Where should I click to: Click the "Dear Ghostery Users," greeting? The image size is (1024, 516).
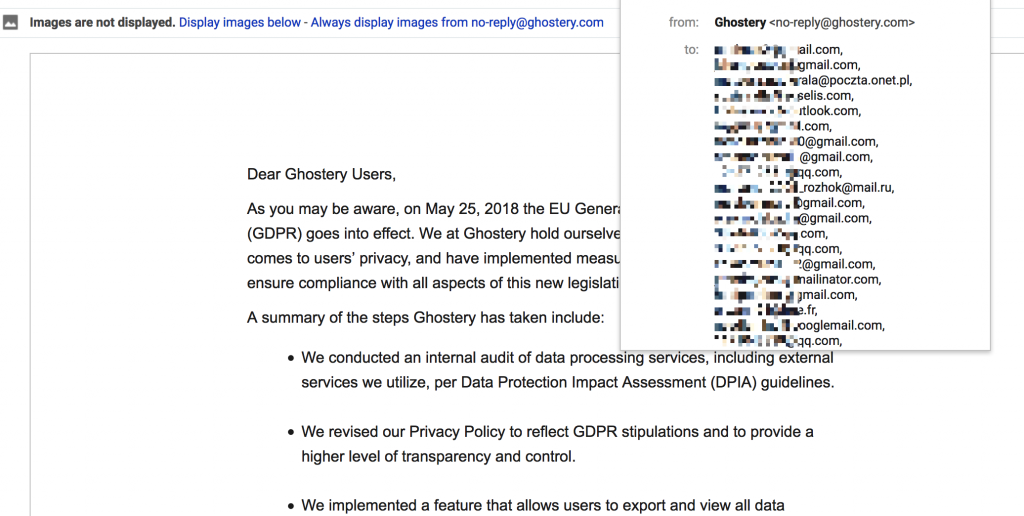(x=321, y=175)
